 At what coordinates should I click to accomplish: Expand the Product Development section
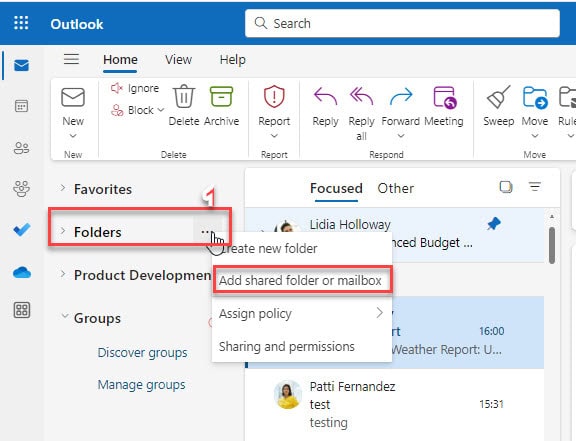click(63, 274)
